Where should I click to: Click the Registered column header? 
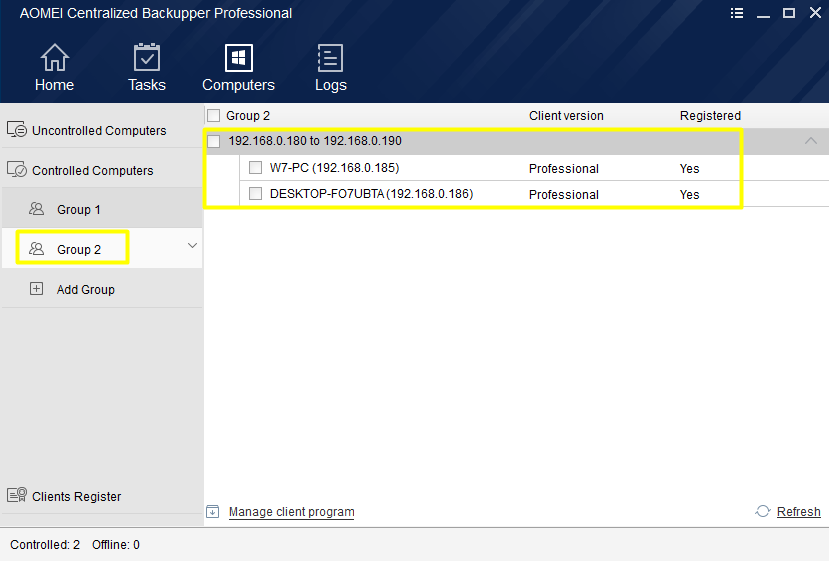click(x=710, y=116)
